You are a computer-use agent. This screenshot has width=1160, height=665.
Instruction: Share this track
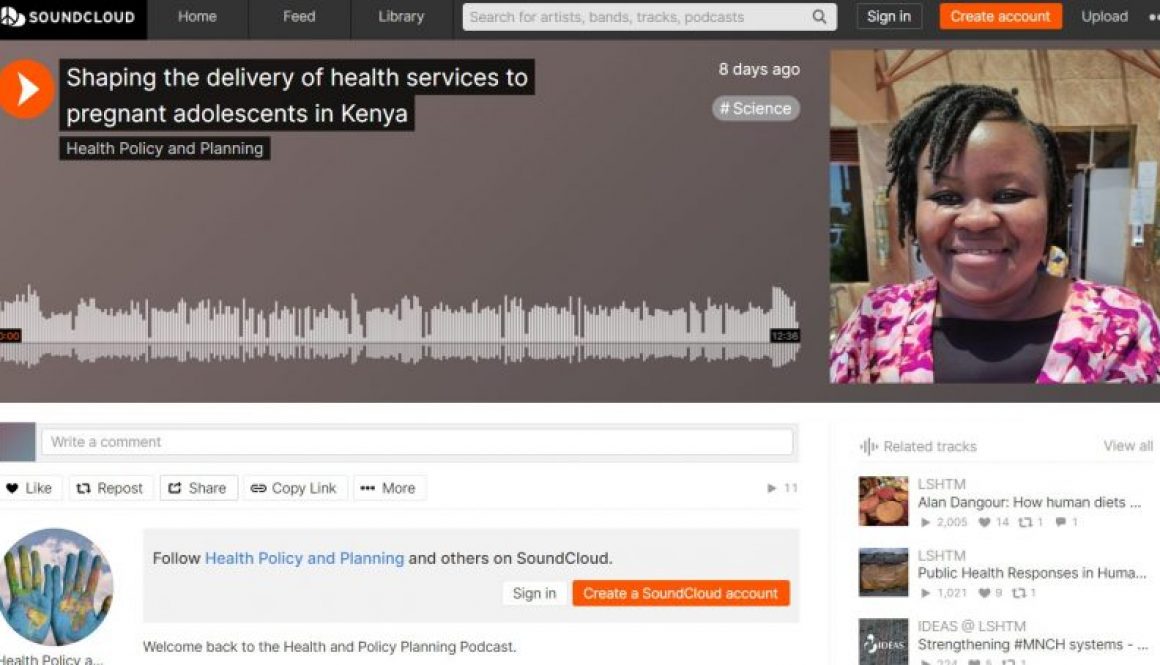click(198, 488)
